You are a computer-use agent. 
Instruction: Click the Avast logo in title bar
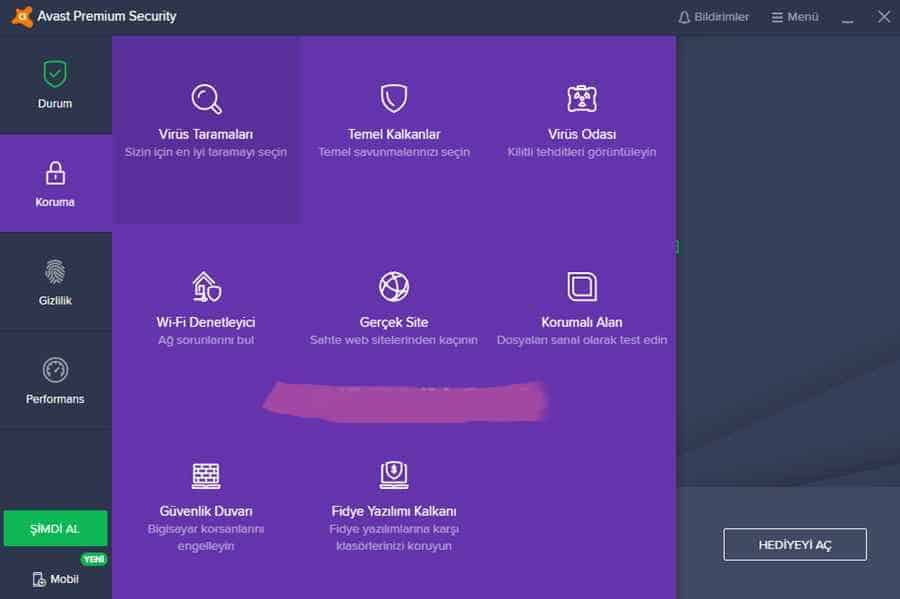(17, 17)
